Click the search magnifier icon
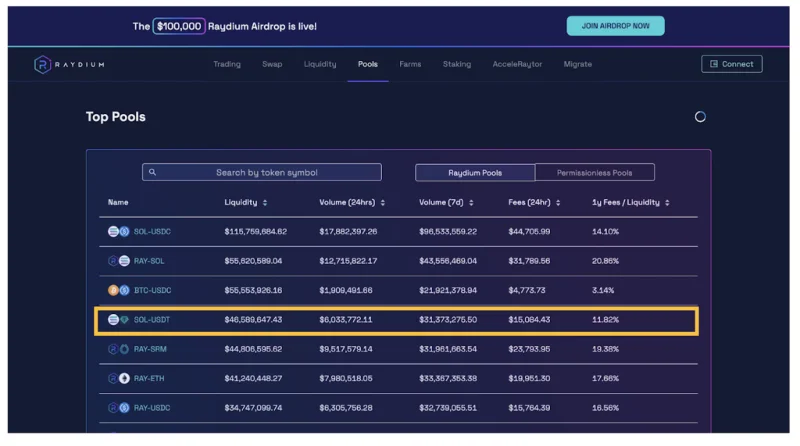This screenshot has height=446, width=800. tap(152, 172)
